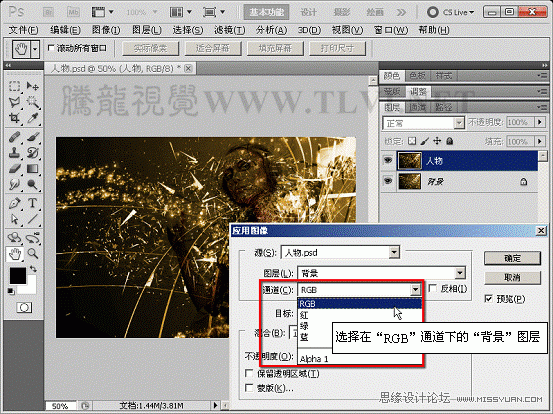The width and height of the screenshot is (553, 414).
Task: Select the Crop tool
Action: [14, 118]
